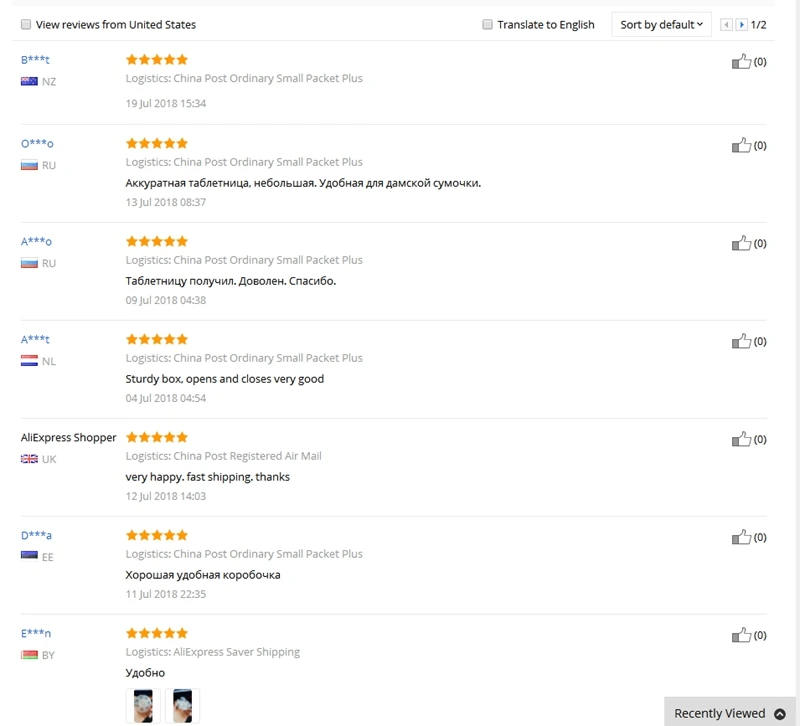Open the Sort by default dropdown
The image size is (800, 726).
pyautogui.click(x=661, y=25)
